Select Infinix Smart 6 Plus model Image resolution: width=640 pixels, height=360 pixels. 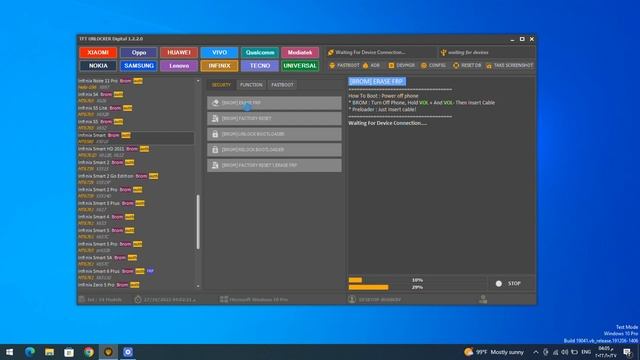136,274
